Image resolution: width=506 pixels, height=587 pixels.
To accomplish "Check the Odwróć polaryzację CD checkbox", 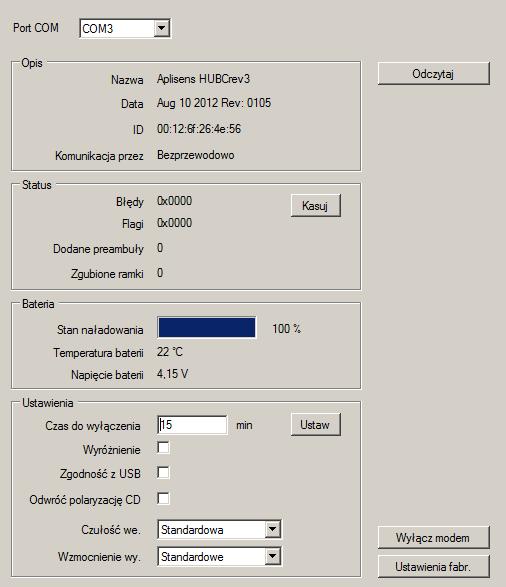I will click(164, 498).
